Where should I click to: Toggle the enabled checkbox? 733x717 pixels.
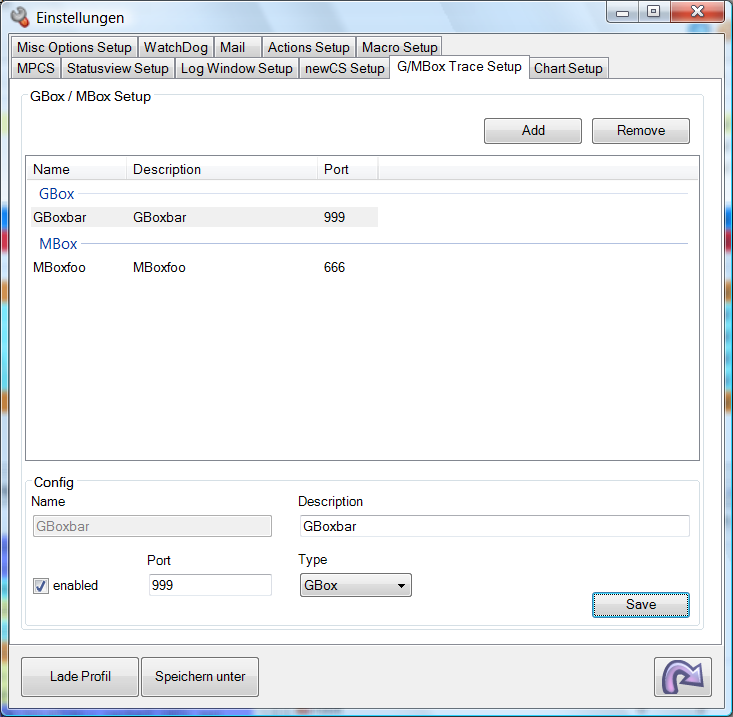tap(41, 586)
